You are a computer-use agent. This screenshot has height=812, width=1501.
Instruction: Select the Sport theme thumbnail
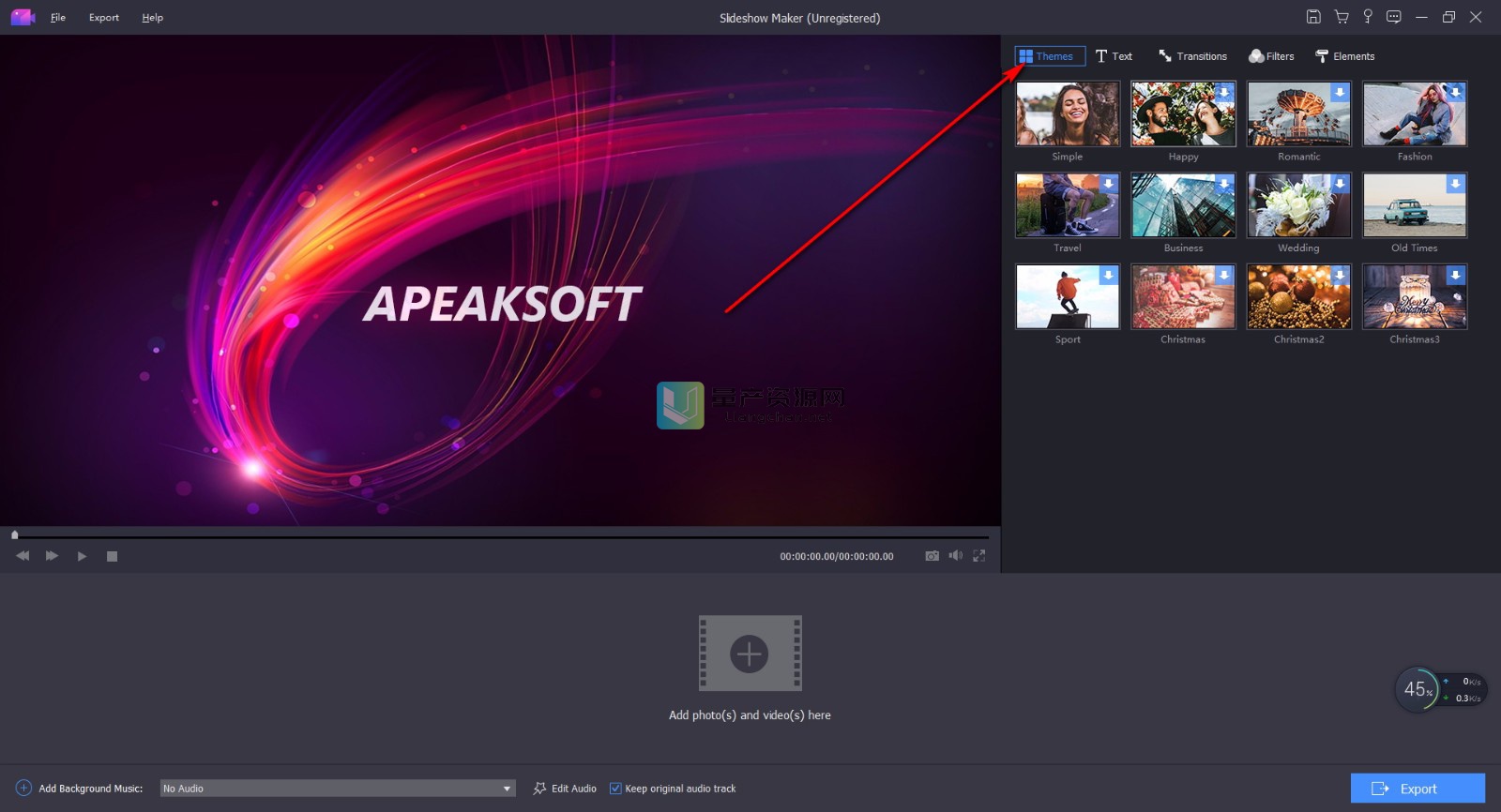[1068, 296]
